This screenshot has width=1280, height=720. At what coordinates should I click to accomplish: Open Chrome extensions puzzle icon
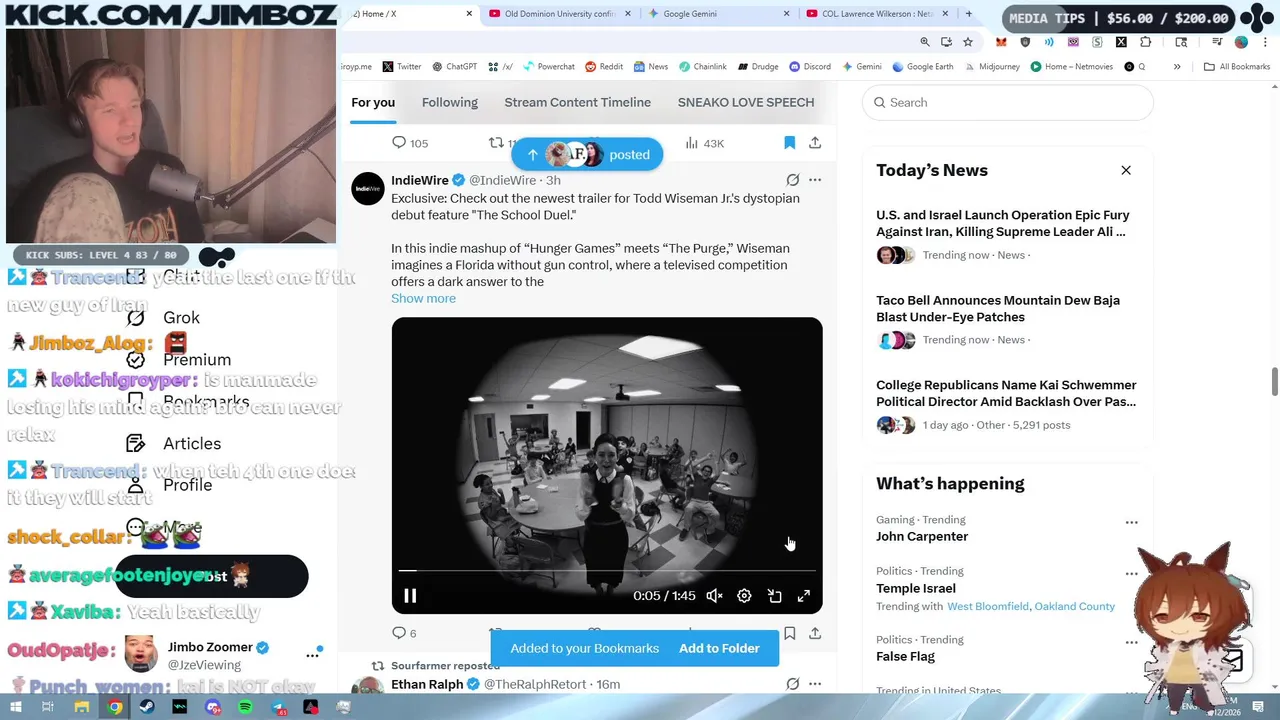[1146, 42]
